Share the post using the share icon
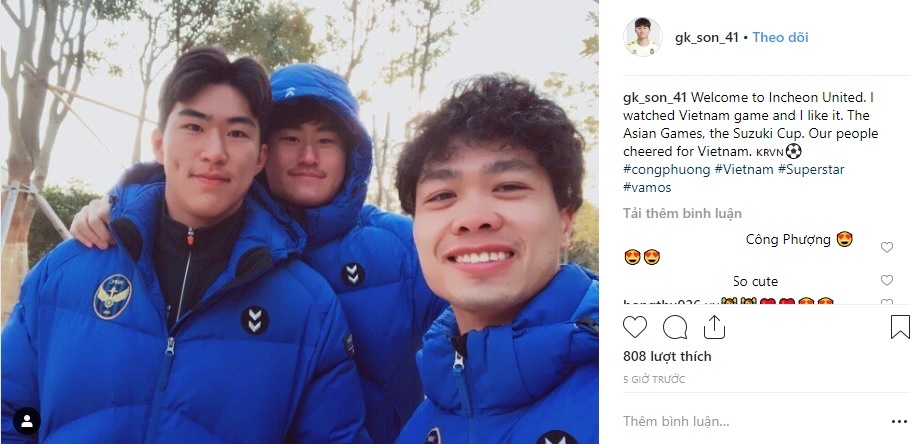Image resolution: width=914 pixels, height=444 pixels. click(714, 327)
